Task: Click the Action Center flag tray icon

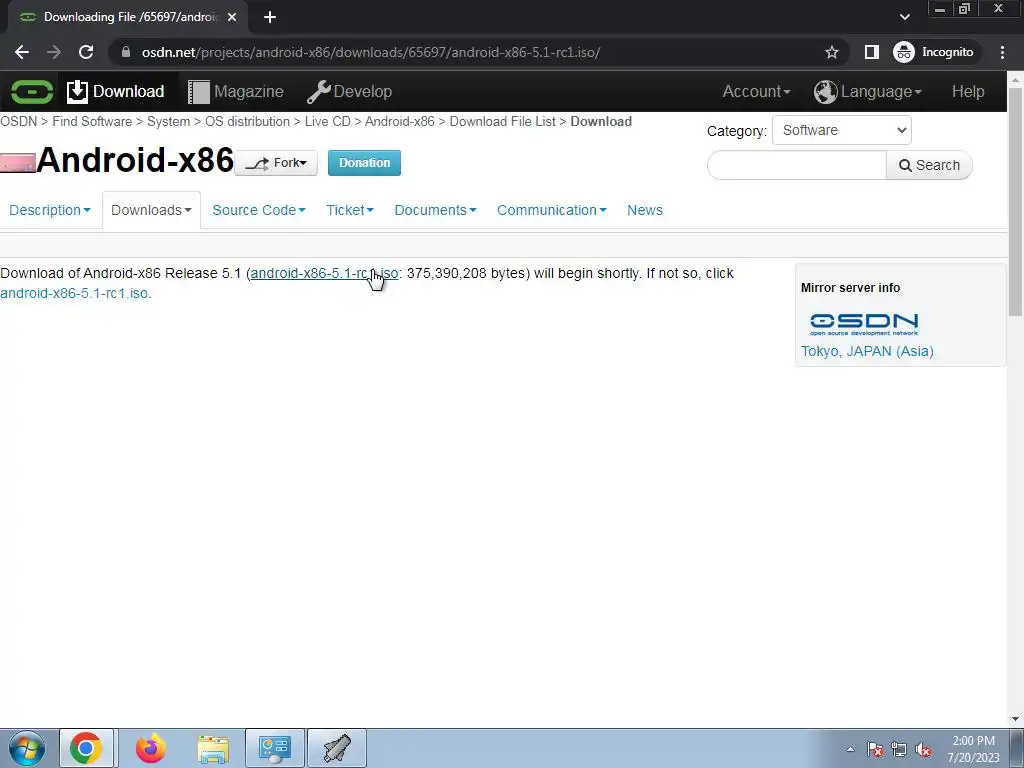Action: tap(875, 749)
